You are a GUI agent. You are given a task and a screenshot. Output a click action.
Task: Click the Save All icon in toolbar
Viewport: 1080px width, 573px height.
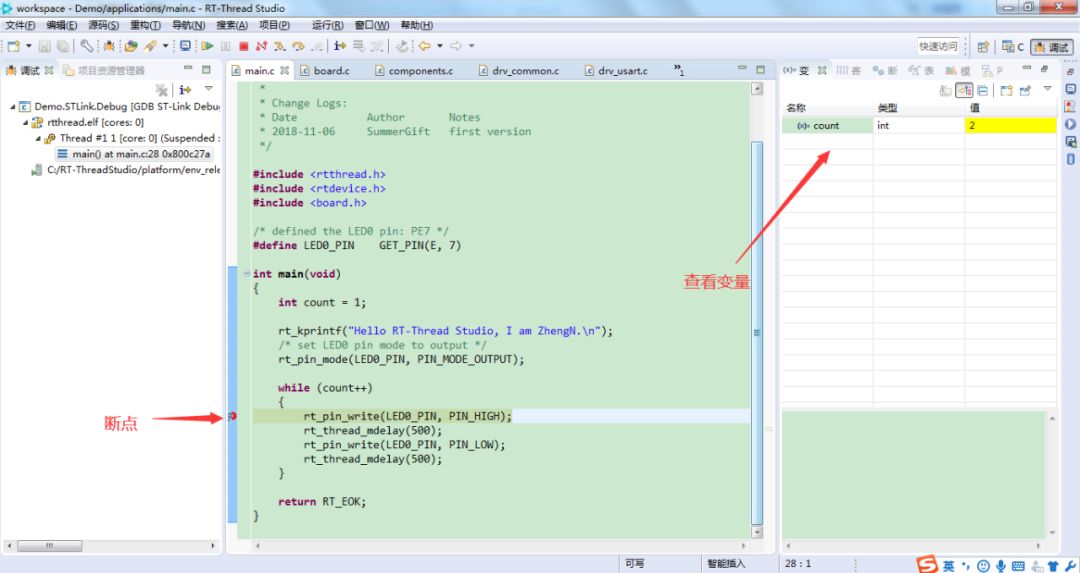(x=63, y=46)
